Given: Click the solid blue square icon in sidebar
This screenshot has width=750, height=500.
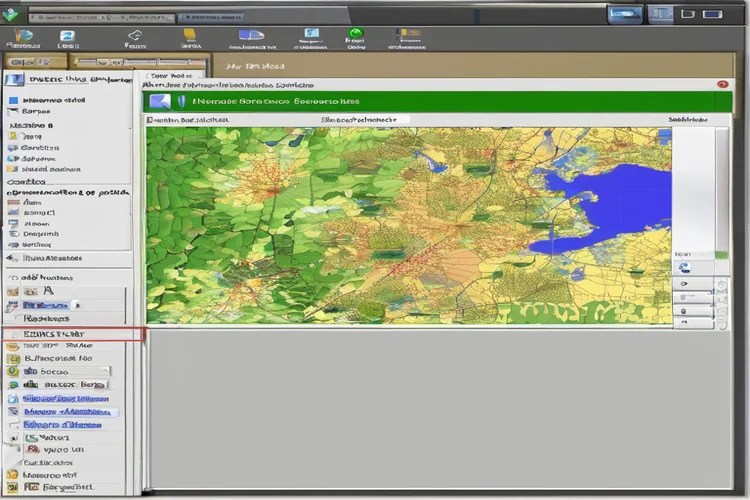Looking at the screenshot, I should tap(13, 100).
